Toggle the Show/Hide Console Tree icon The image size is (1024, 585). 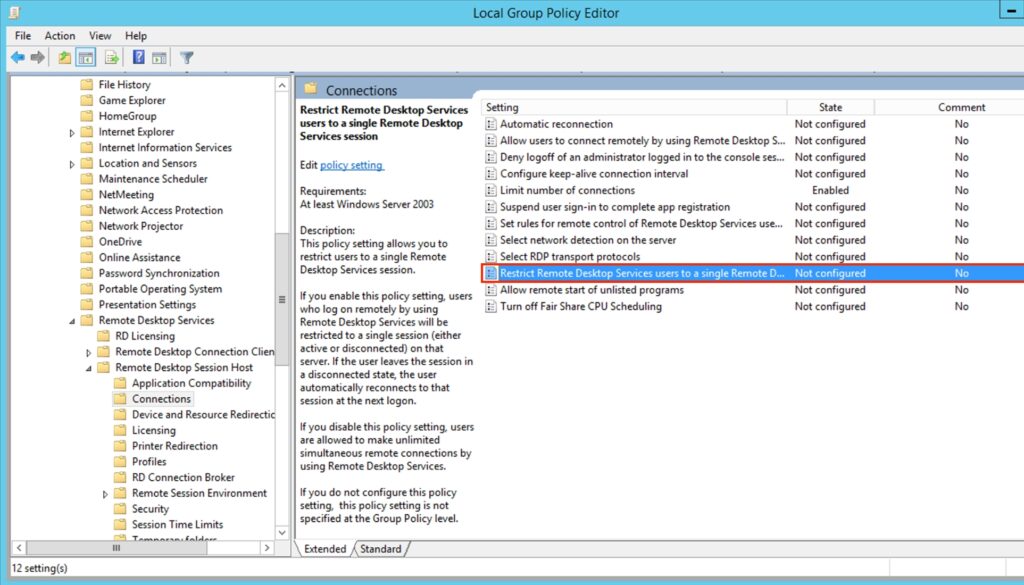[85, 57]
